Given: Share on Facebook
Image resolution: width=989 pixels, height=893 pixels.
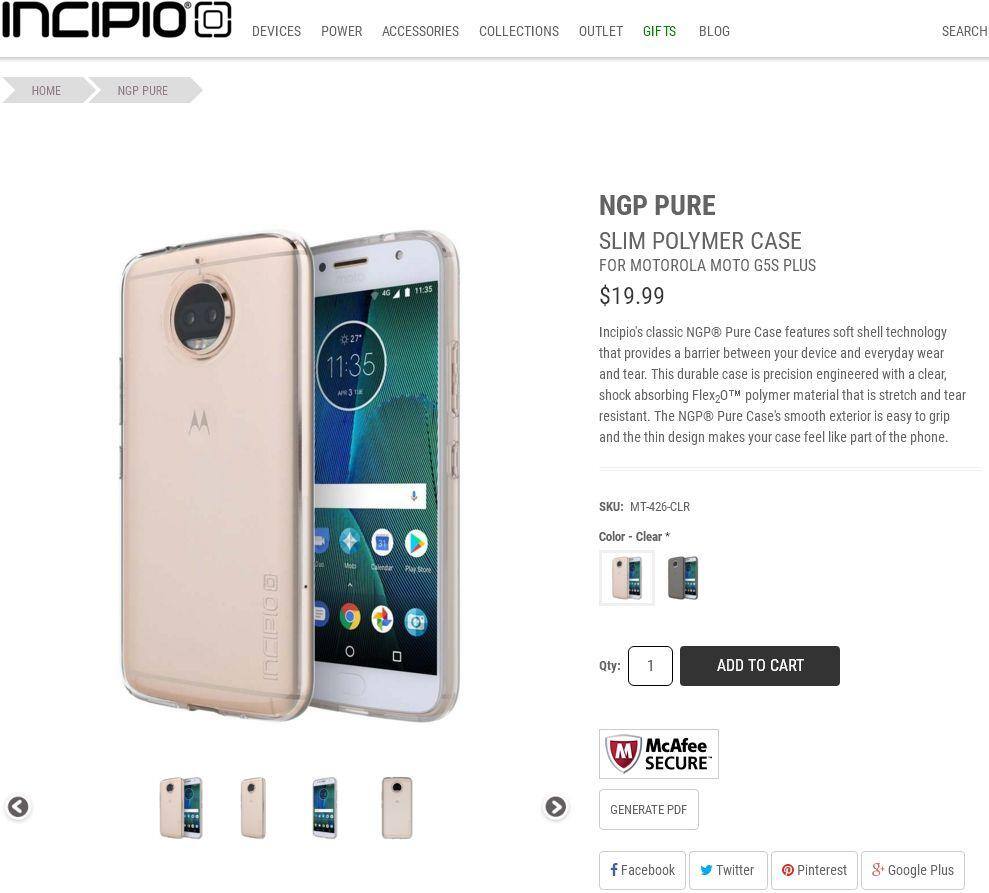Looking at the screenshot, I should point(642,870).
